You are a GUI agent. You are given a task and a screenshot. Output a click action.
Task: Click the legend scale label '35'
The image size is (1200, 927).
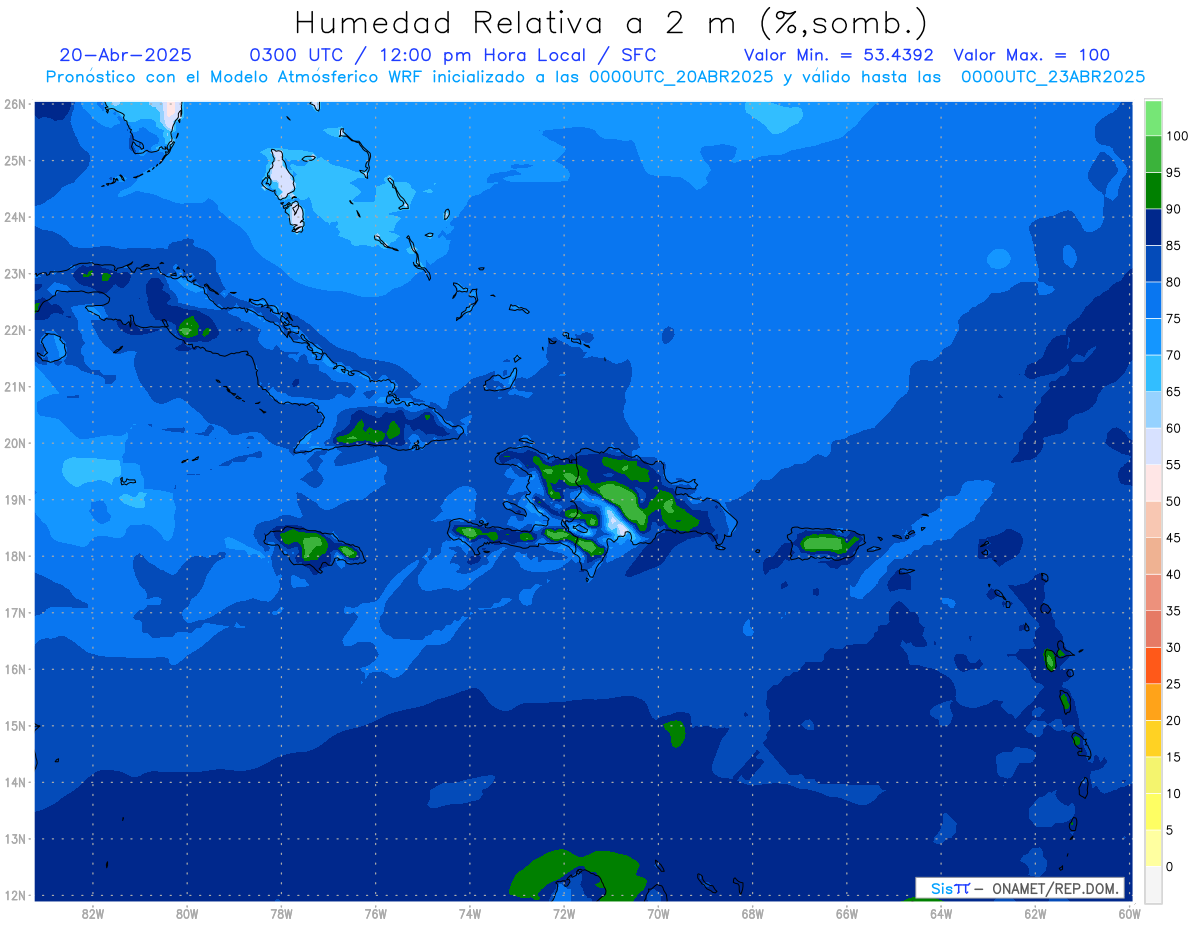tap(1173, 610)
